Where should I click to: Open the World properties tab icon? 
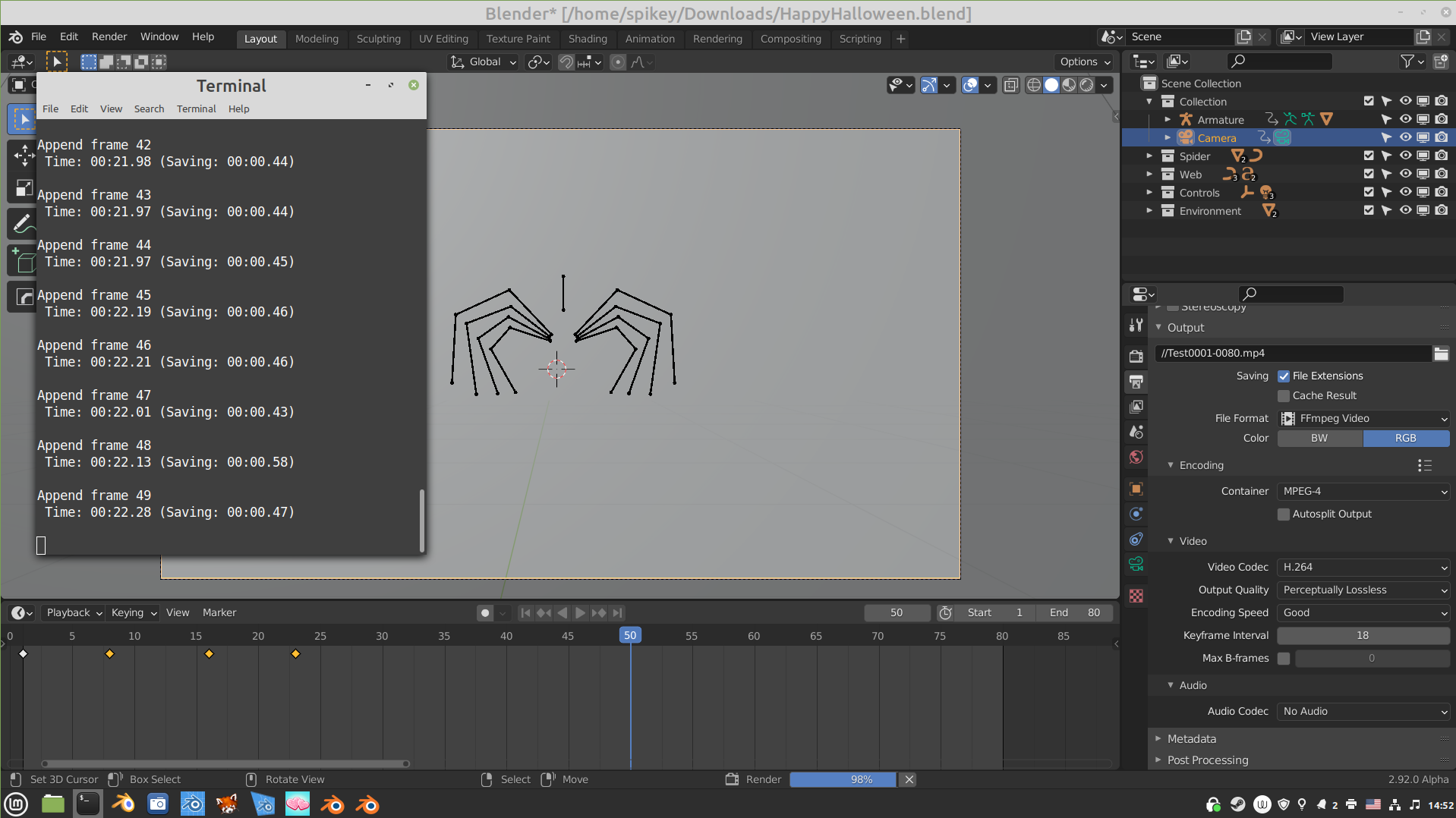pyautogui.click(x=1136, y=457)
